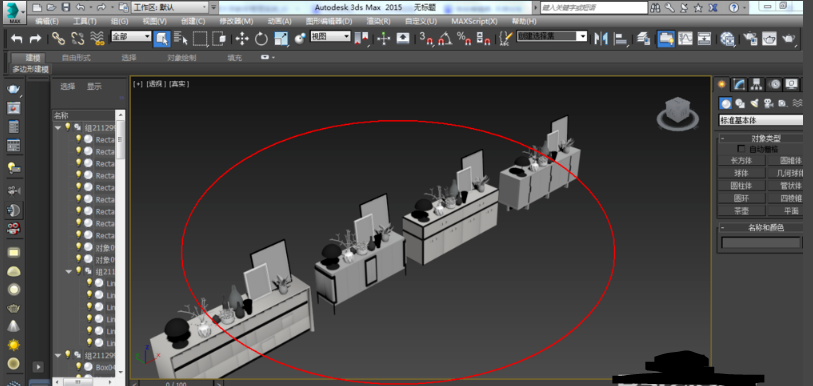Open the 修改器(M) menu
Viewport: 813px width, 386px height.
click(x=236, y=21)
